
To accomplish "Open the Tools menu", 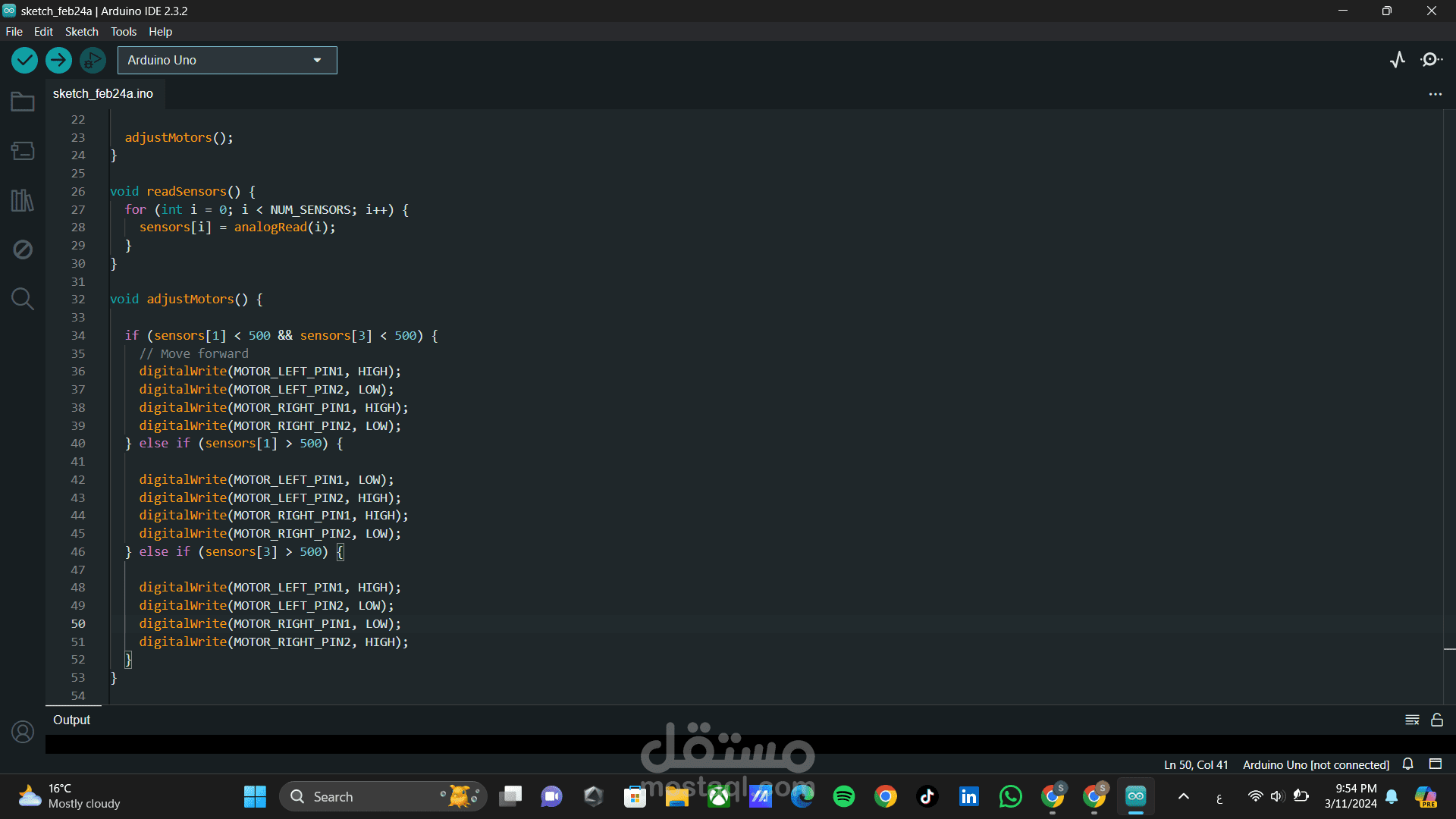I will pos(123,31).
